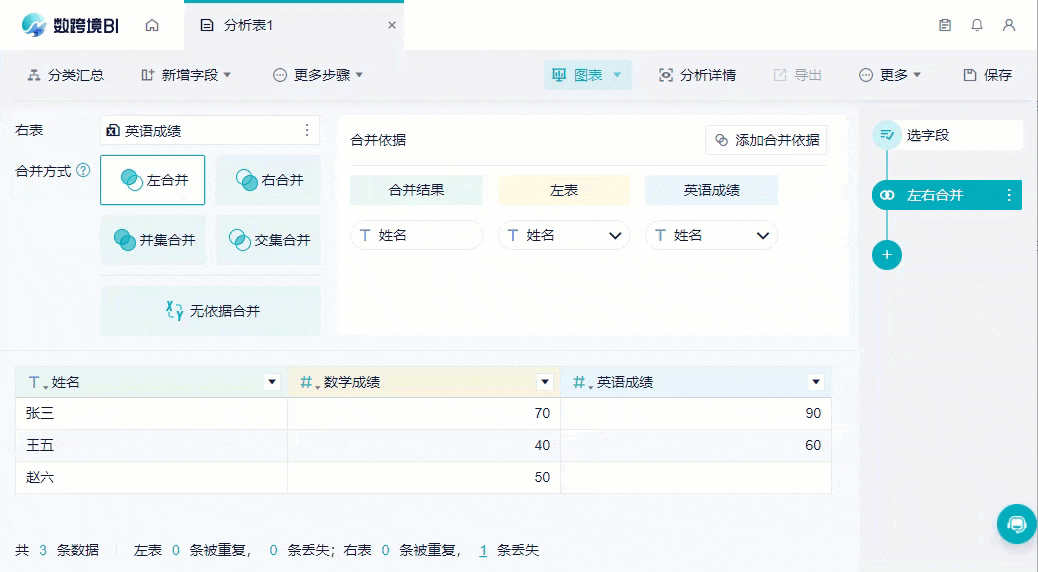
Task: Click the English score 60 cell
Action: [696, 445]
